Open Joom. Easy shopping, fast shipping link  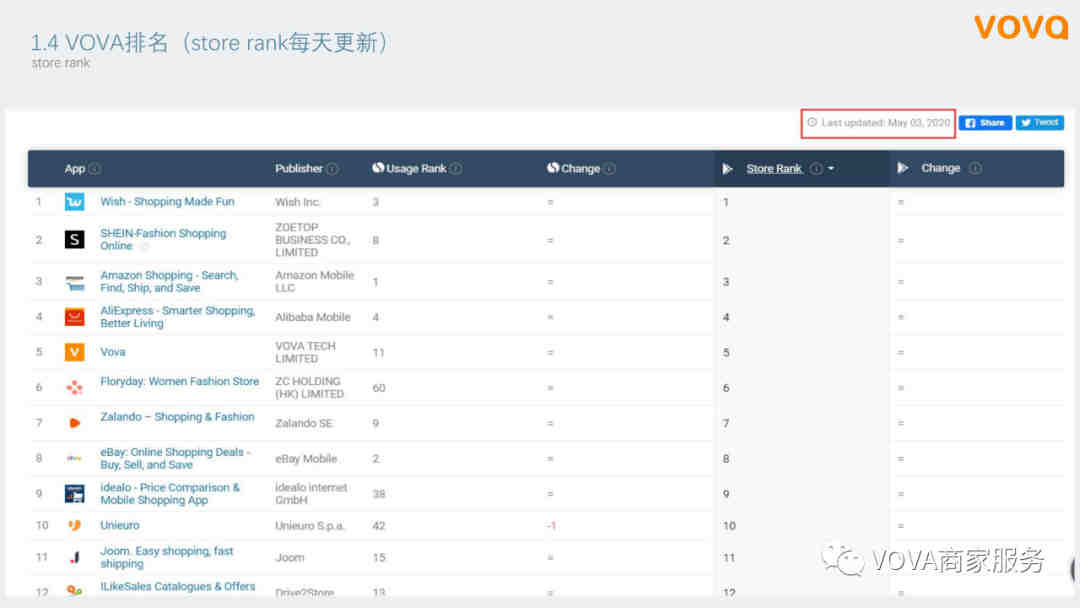coord(167,557)
